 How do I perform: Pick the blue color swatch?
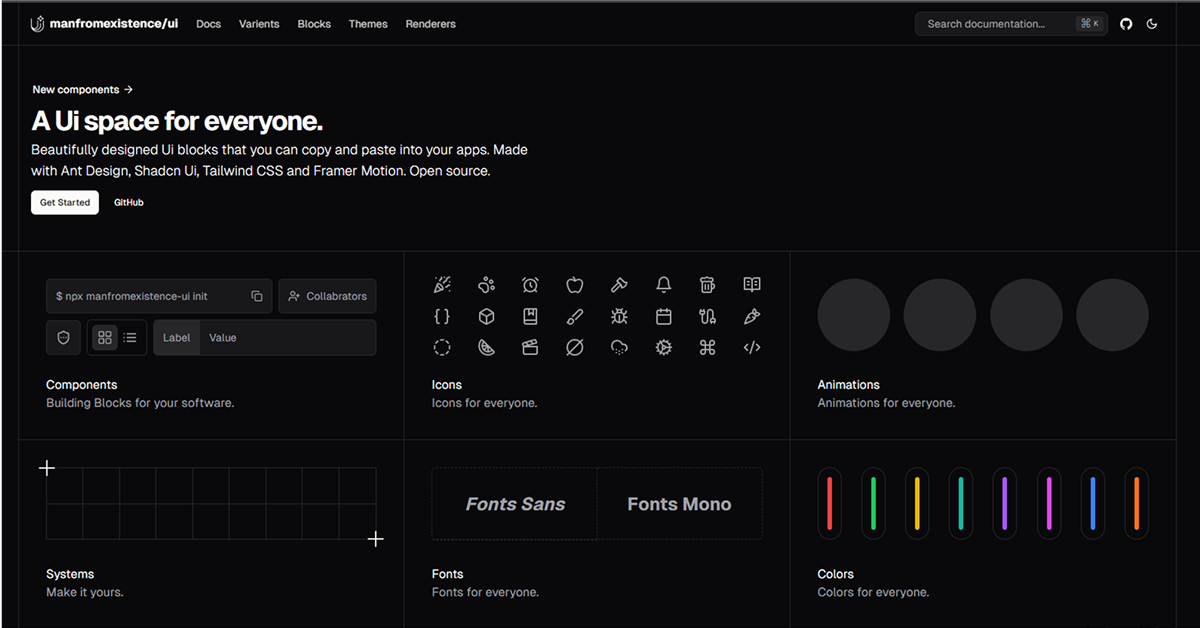coord(1093,503)
